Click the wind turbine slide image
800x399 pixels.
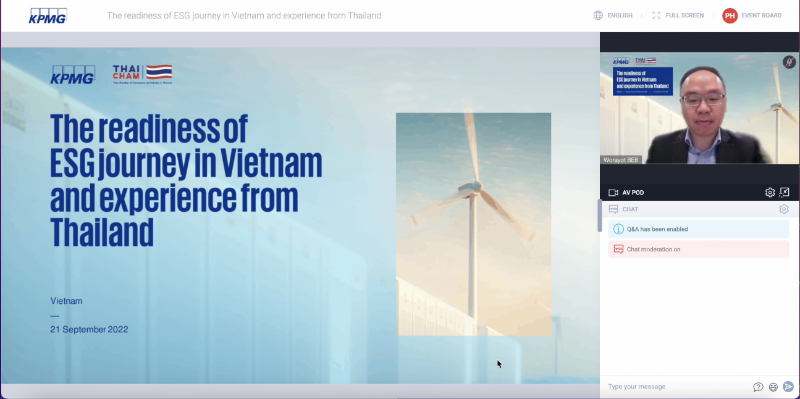click(x=473, y=225)
